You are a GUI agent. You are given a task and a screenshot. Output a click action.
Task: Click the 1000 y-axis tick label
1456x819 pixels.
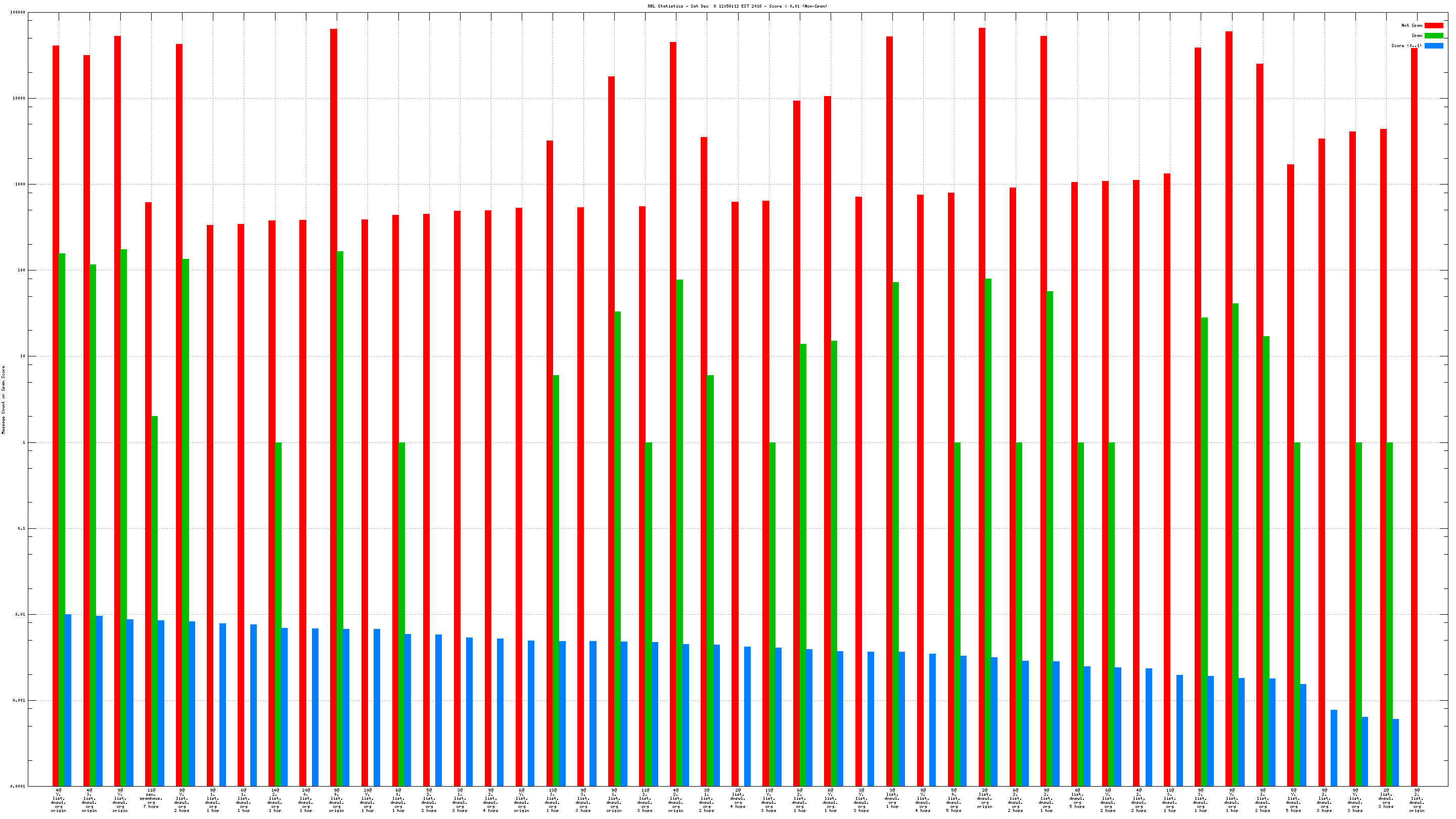pyautogui.click(x=20, y=184)
